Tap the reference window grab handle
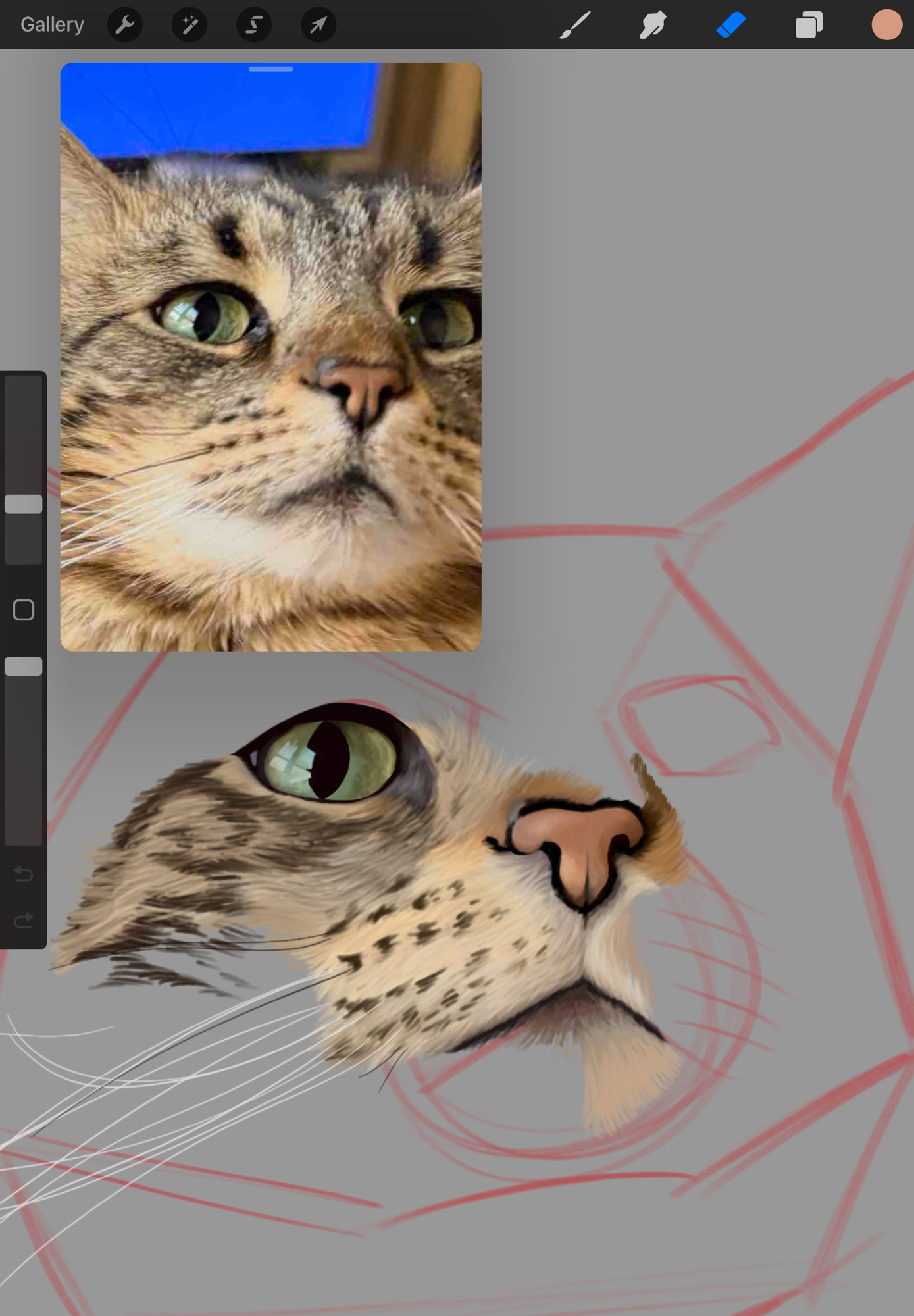This screenshot has height=1316, width=914. [270, 69]
